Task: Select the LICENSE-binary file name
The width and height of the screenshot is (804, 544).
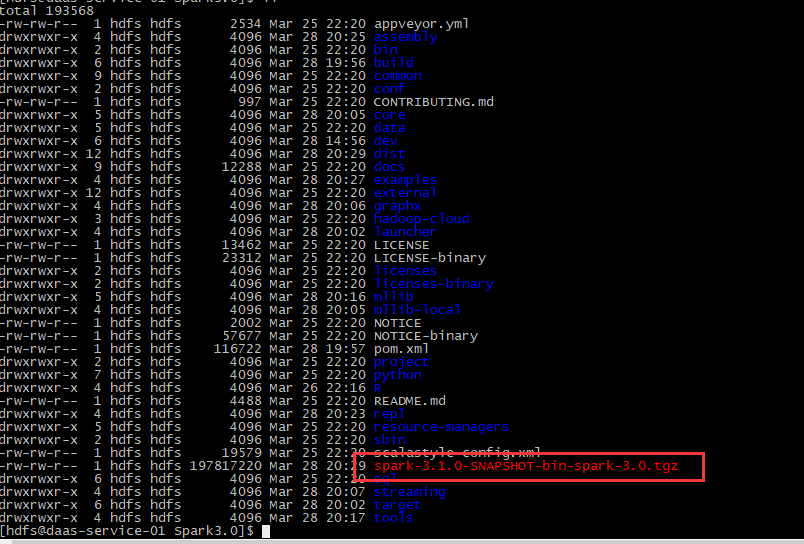Action: 430,258
